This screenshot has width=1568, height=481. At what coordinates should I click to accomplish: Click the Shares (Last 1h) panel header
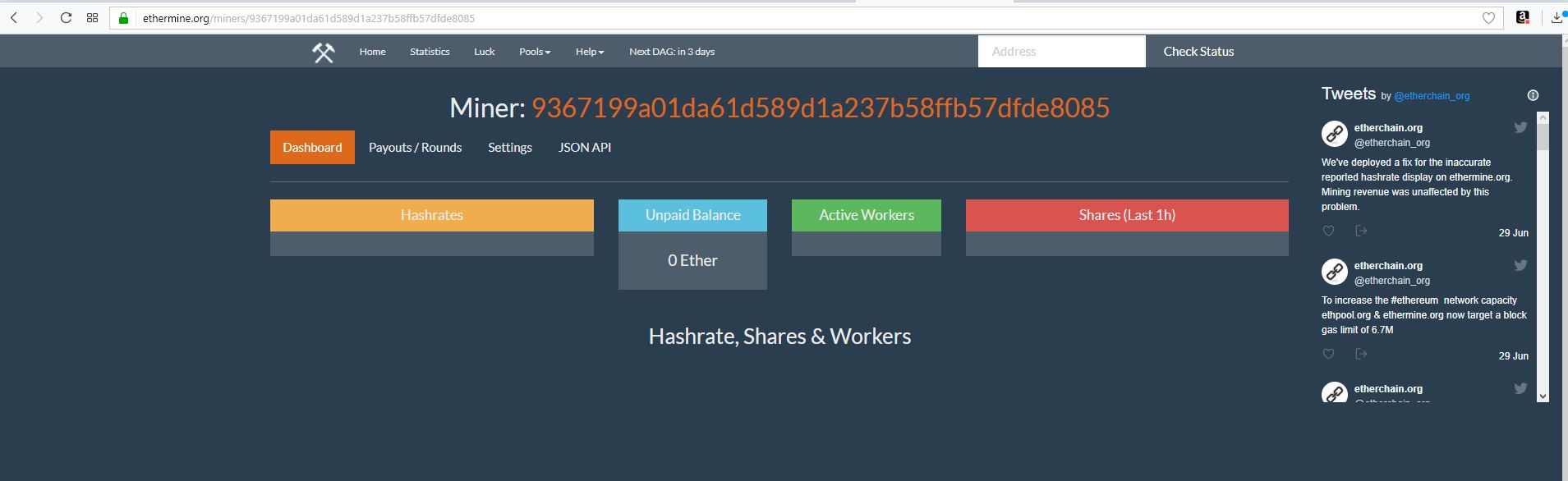point(1127,215)
